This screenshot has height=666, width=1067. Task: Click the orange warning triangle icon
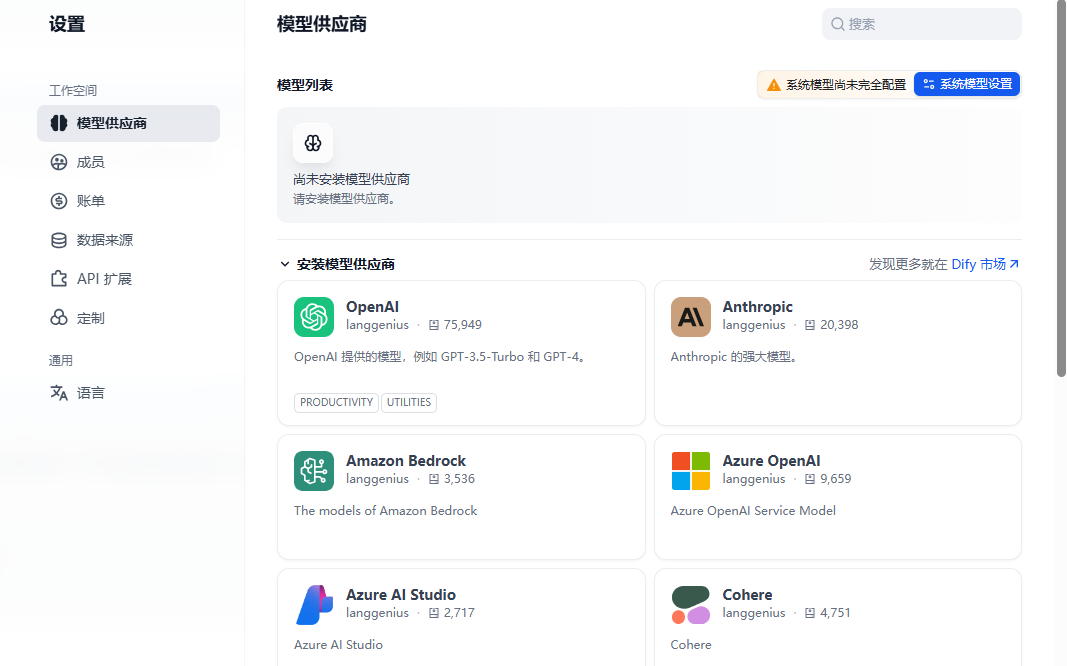click(774, 85)
